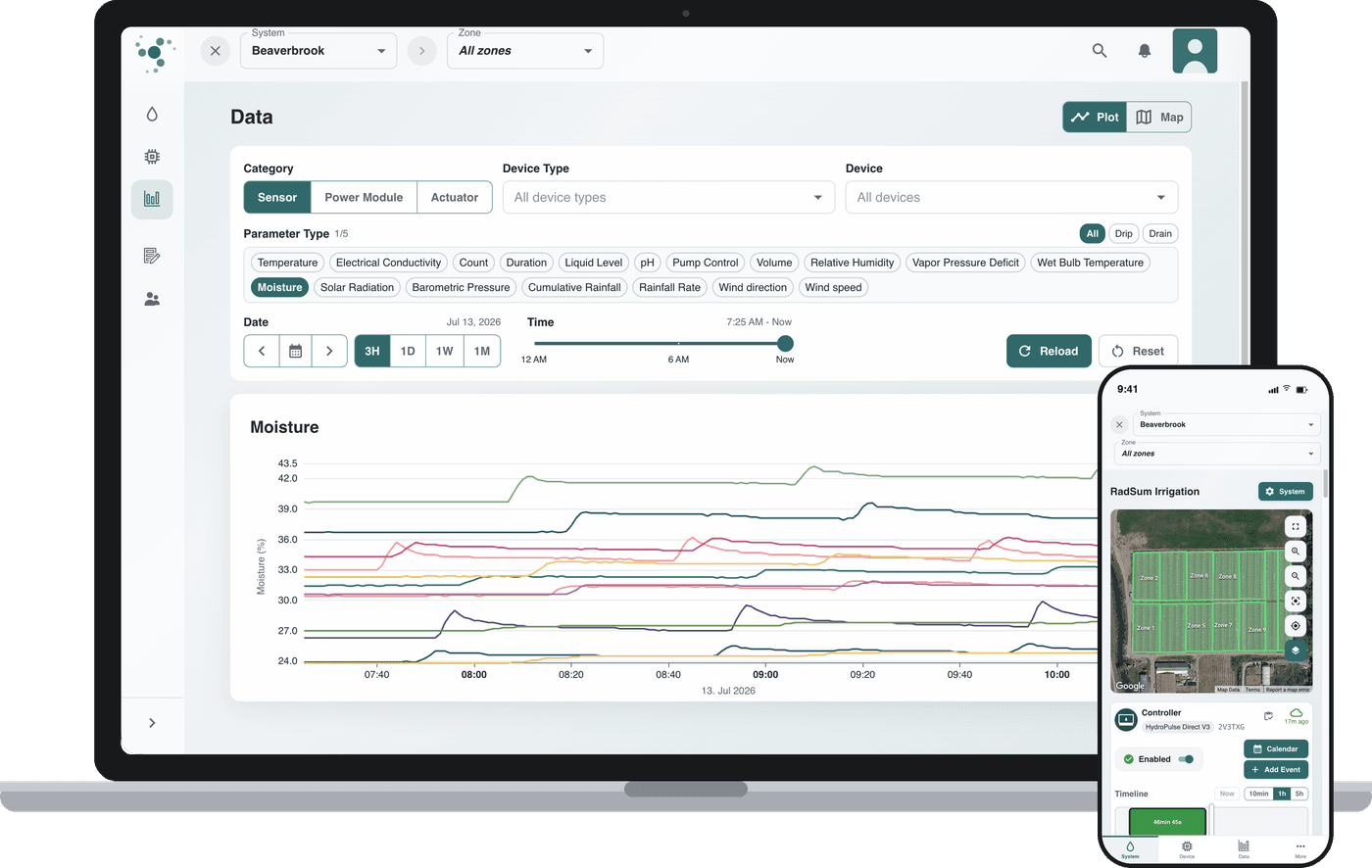Select the 1M time range
This screenshot has height=868, width=1372.
(482, 351)
